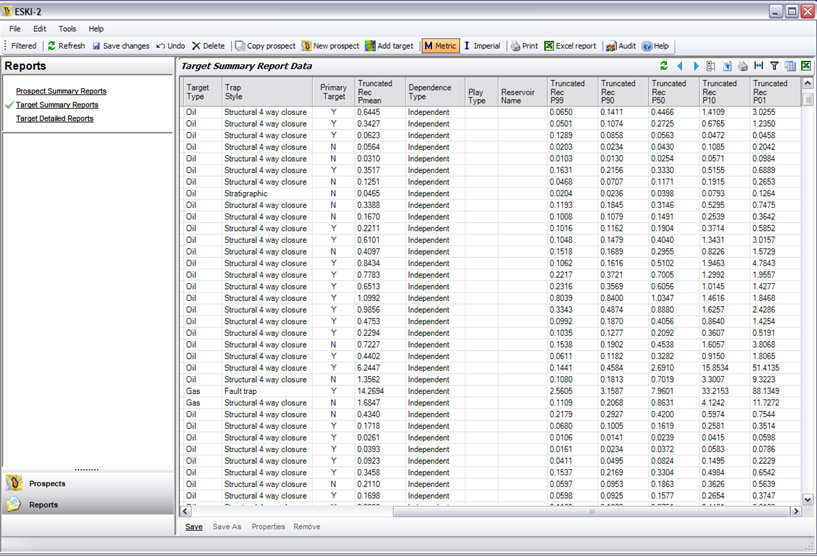Click the Add target toolbar button
The width and height of the screenshot is (817, 557).
[x=389, y=46]
